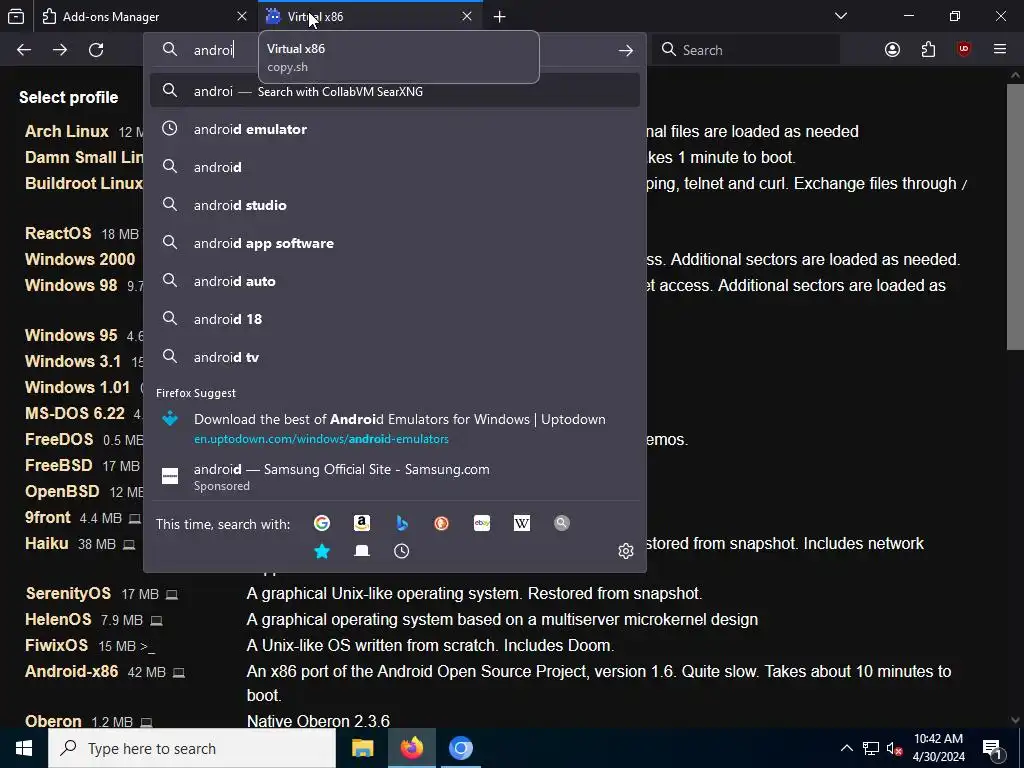Go forward to next page
The image size is (1024, 768).
(x=60, y=50)
